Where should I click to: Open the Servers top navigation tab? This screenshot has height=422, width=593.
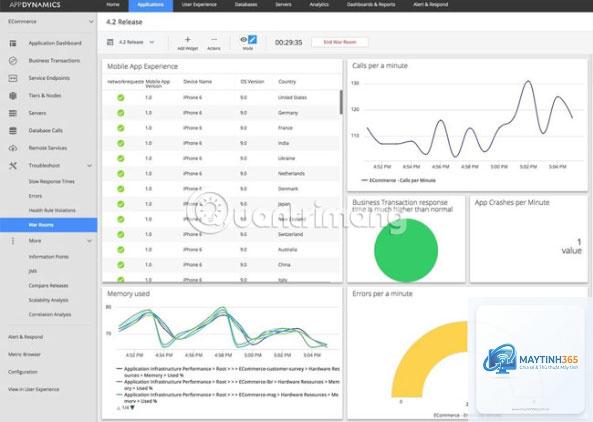pyautogui.click(x=283, y=5)
